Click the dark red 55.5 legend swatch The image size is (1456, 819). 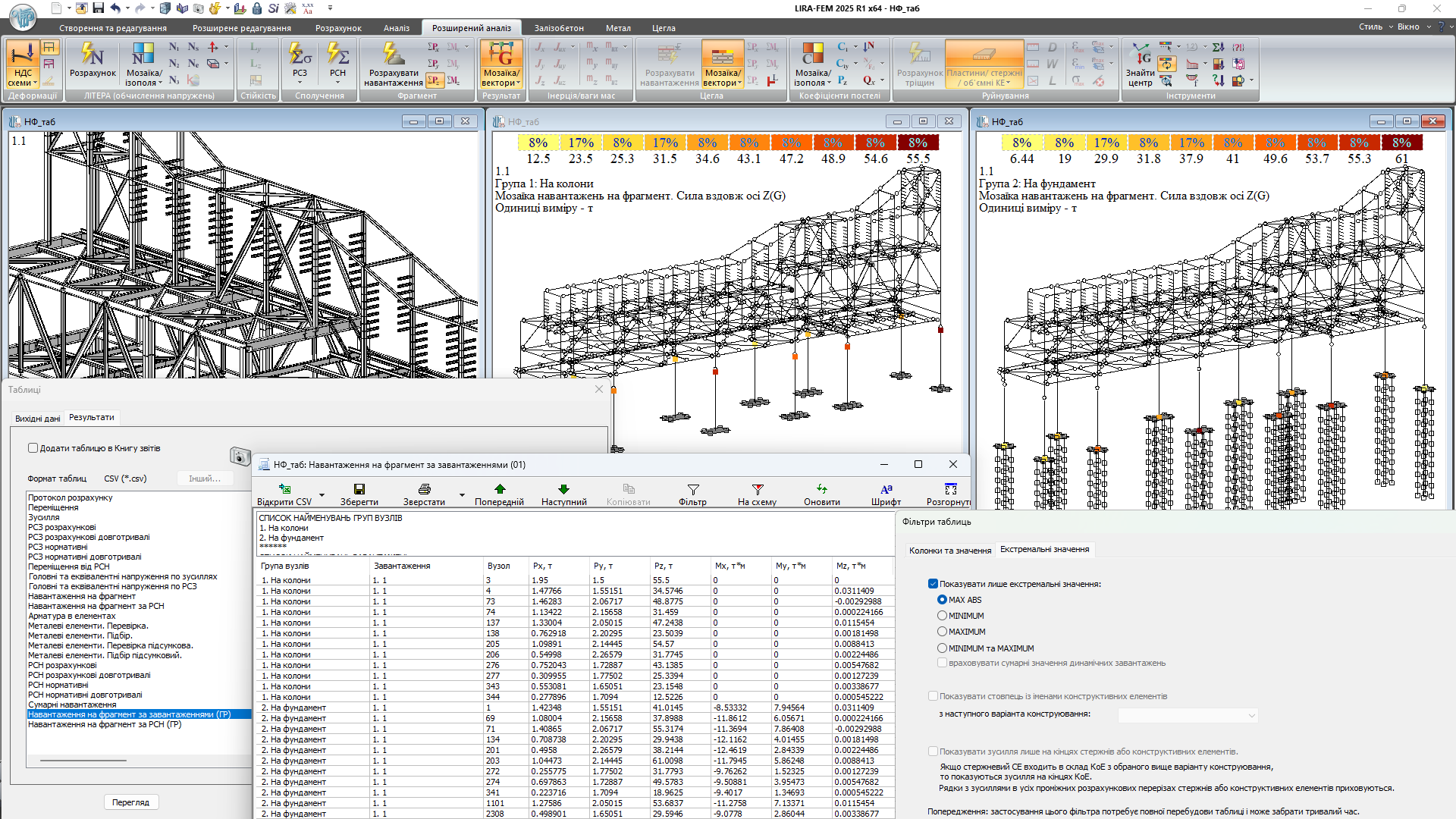tap(918, 143)
